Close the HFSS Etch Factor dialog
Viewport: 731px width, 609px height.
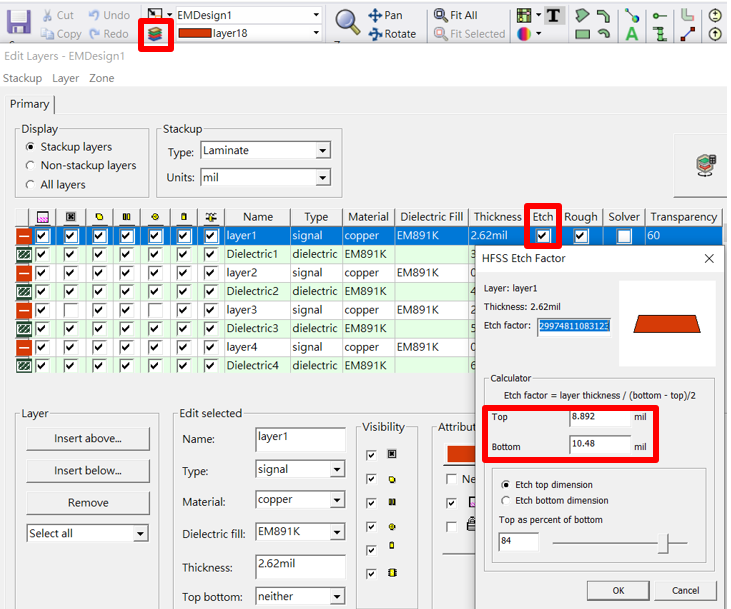tap(709, 258)
